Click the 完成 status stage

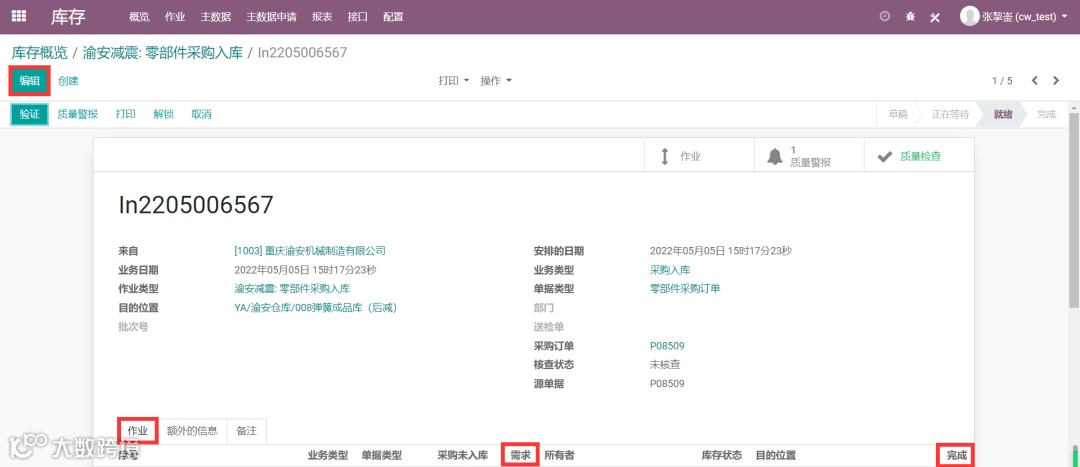1046,114
